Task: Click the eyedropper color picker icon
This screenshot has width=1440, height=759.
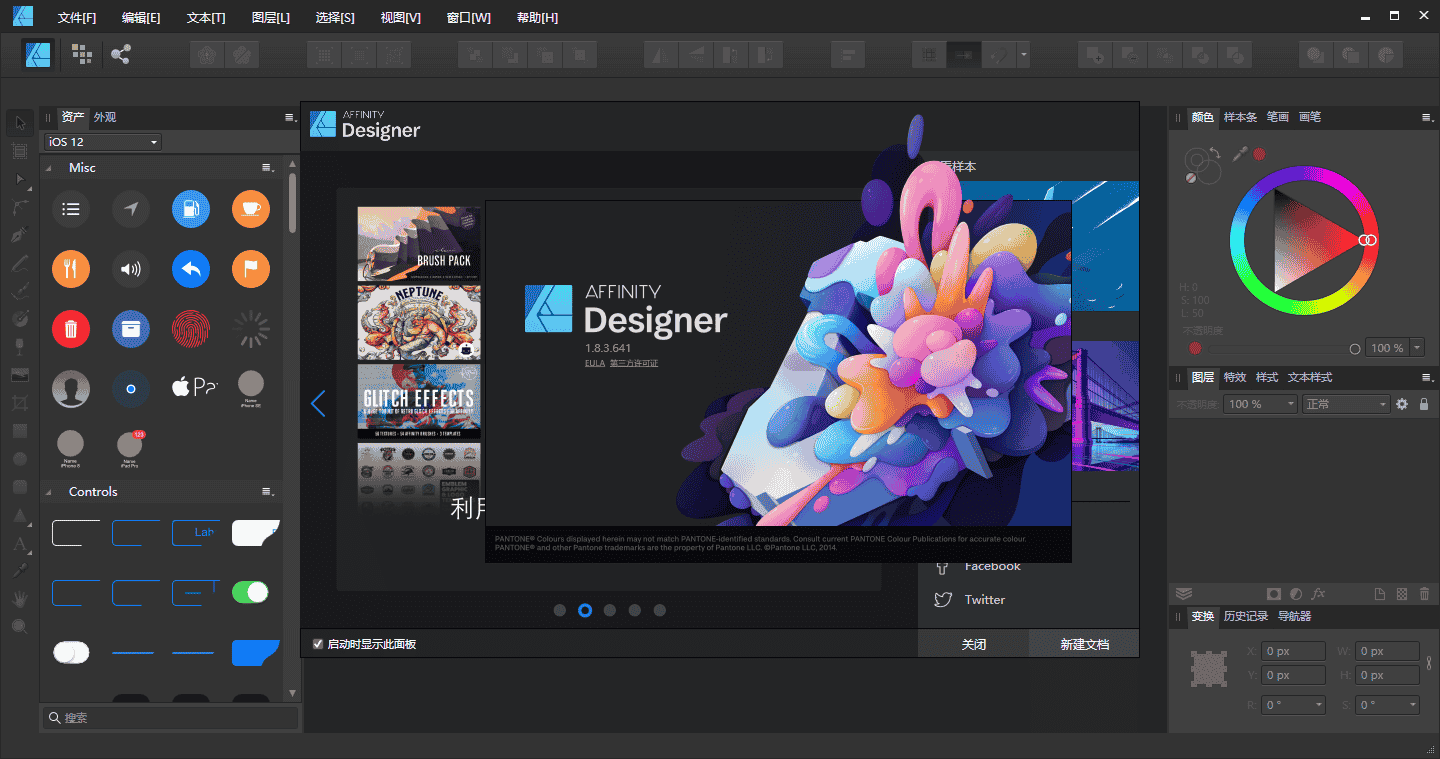Action: point(1240,154)
